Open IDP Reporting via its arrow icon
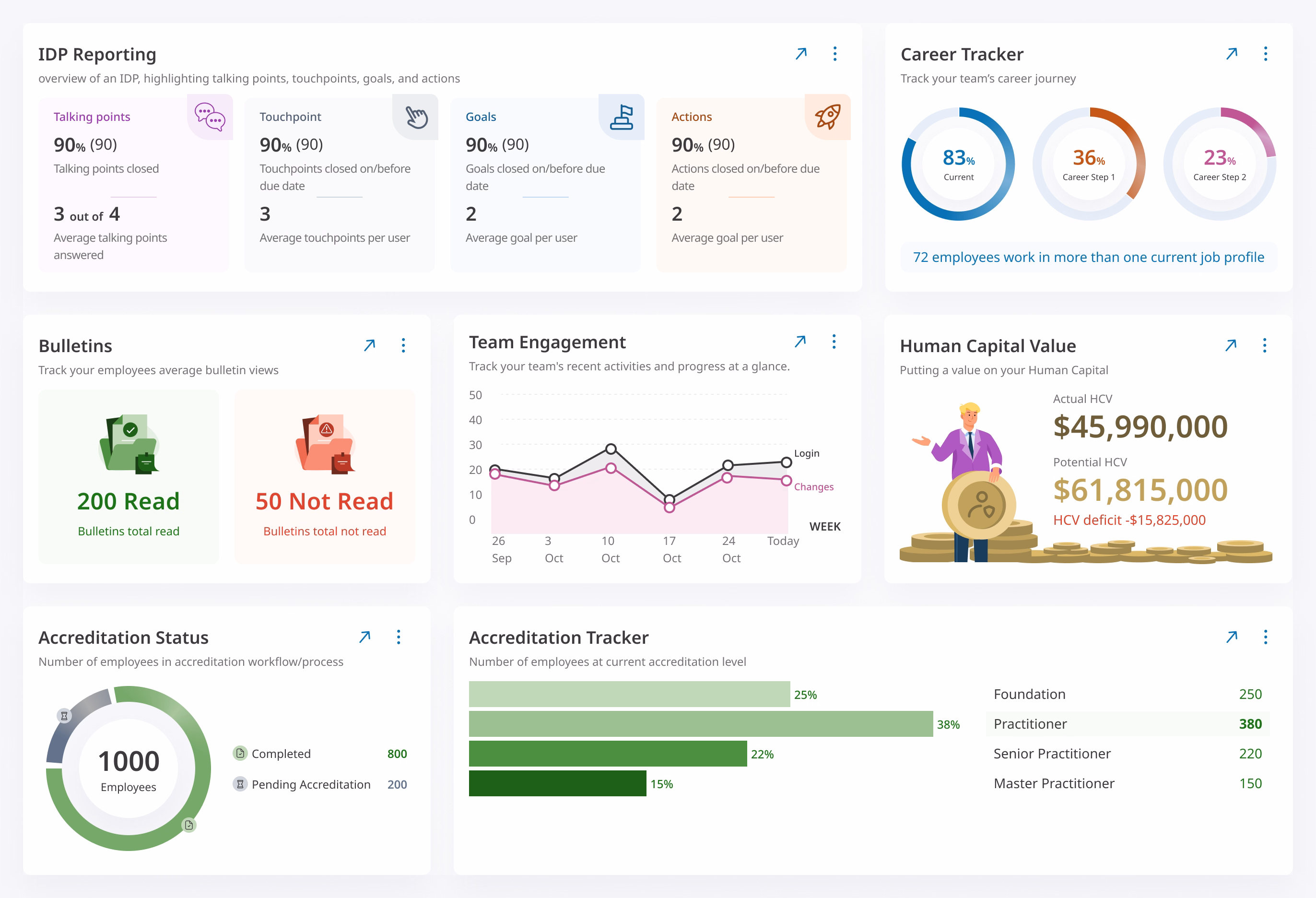Screen dimensions: 1316x898 click(801, 54)
